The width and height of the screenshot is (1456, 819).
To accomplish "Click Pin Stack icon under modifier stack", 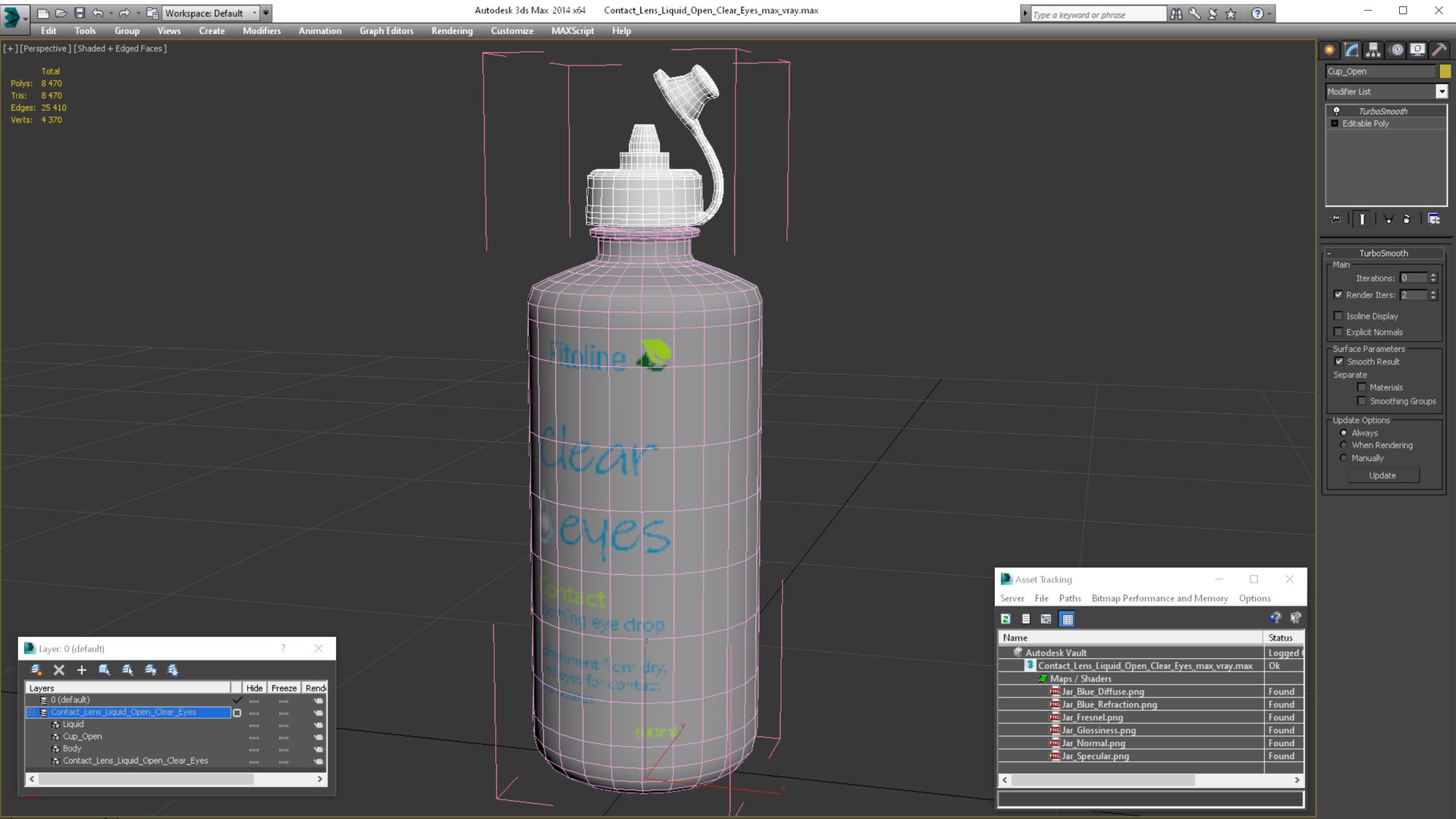I will [x=1335, y=219].
